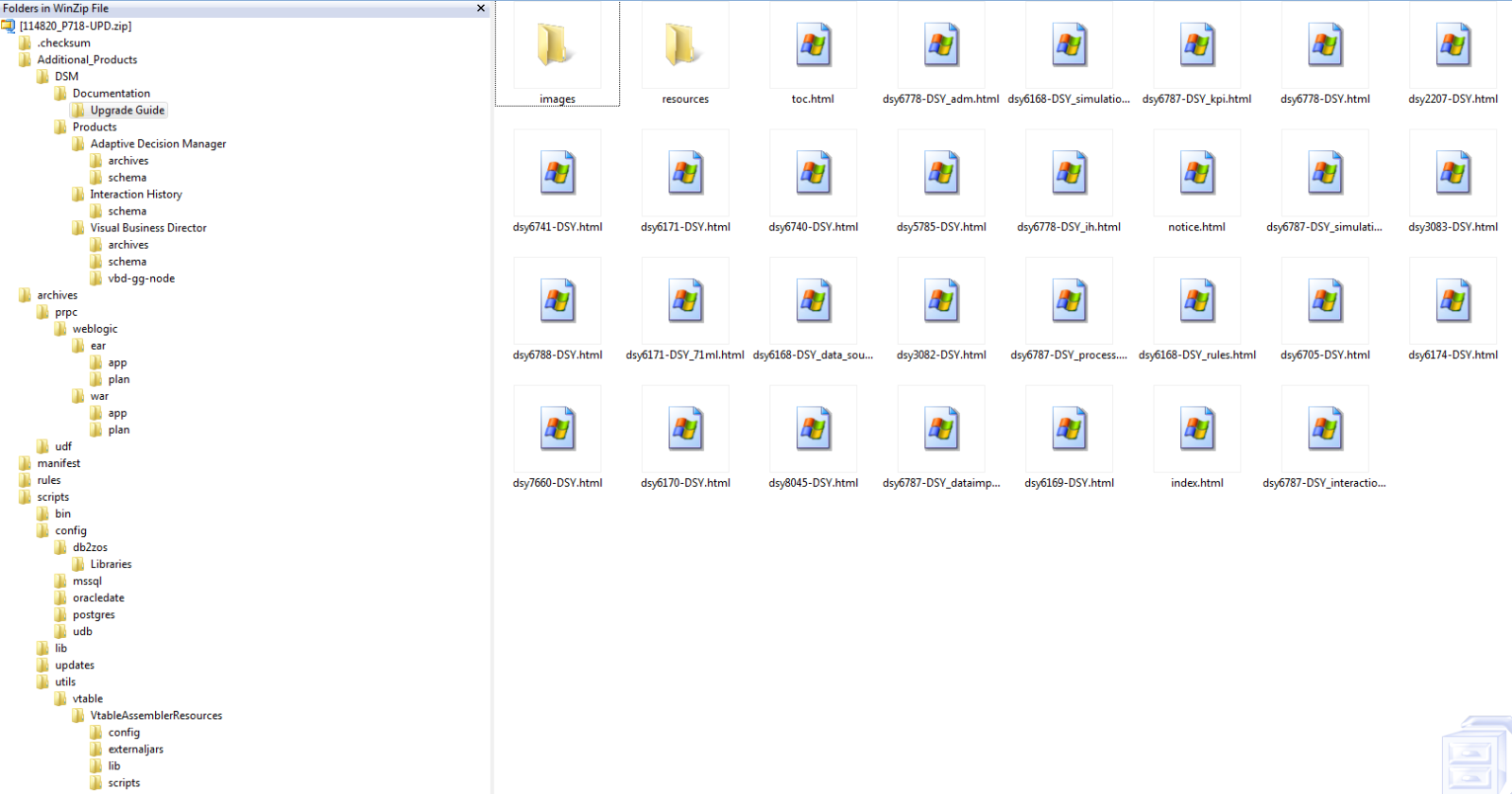
Task: Select dsy6740-DSY.html file icon
Action: point(813,173)
